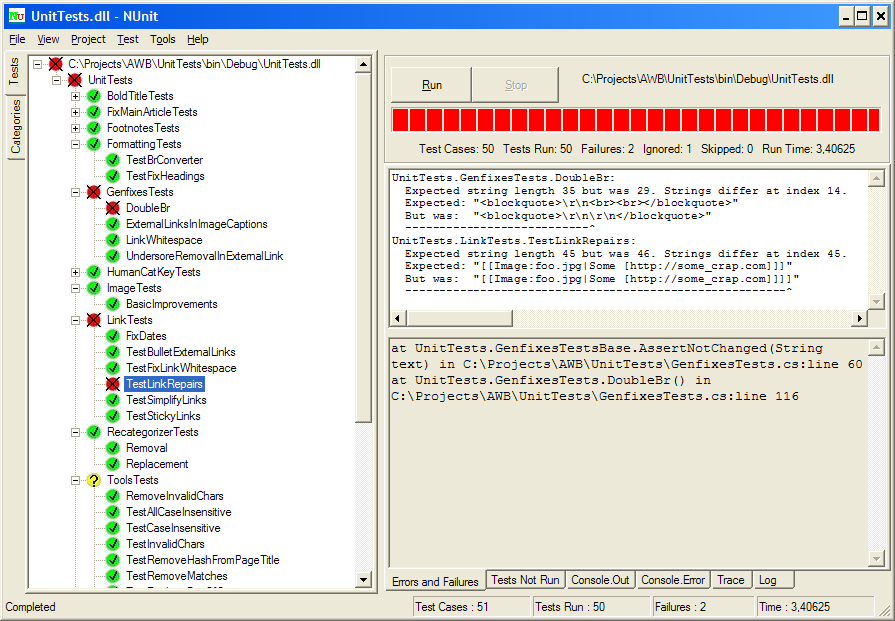Click the NUnit icon in title bar
This screenshot has width=895, height=621.
(x=16, y=15)
